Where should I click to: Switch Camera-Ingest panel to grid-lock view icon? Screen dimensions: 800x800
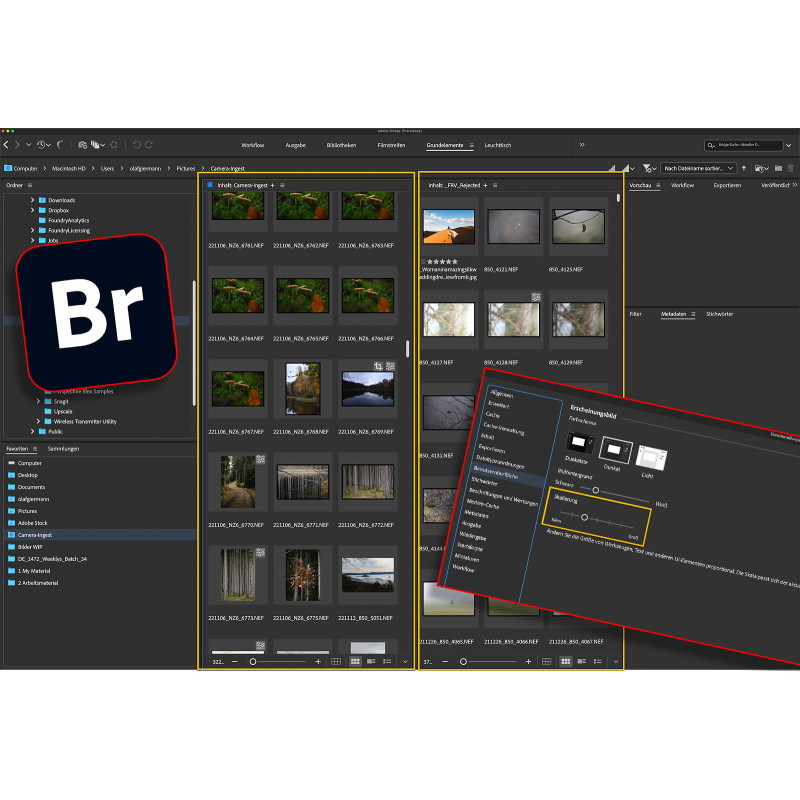336,661
